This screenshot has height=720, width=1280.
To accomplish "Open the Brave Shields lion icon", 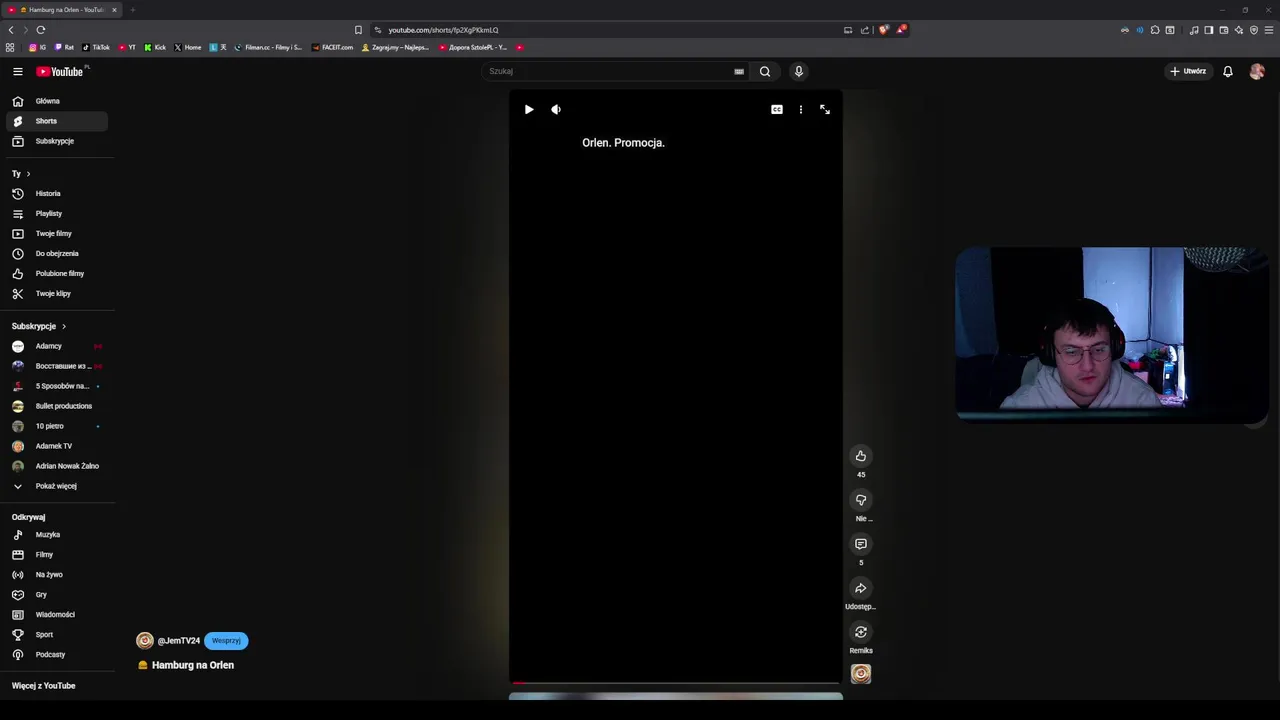I will [x=883, y=30].
